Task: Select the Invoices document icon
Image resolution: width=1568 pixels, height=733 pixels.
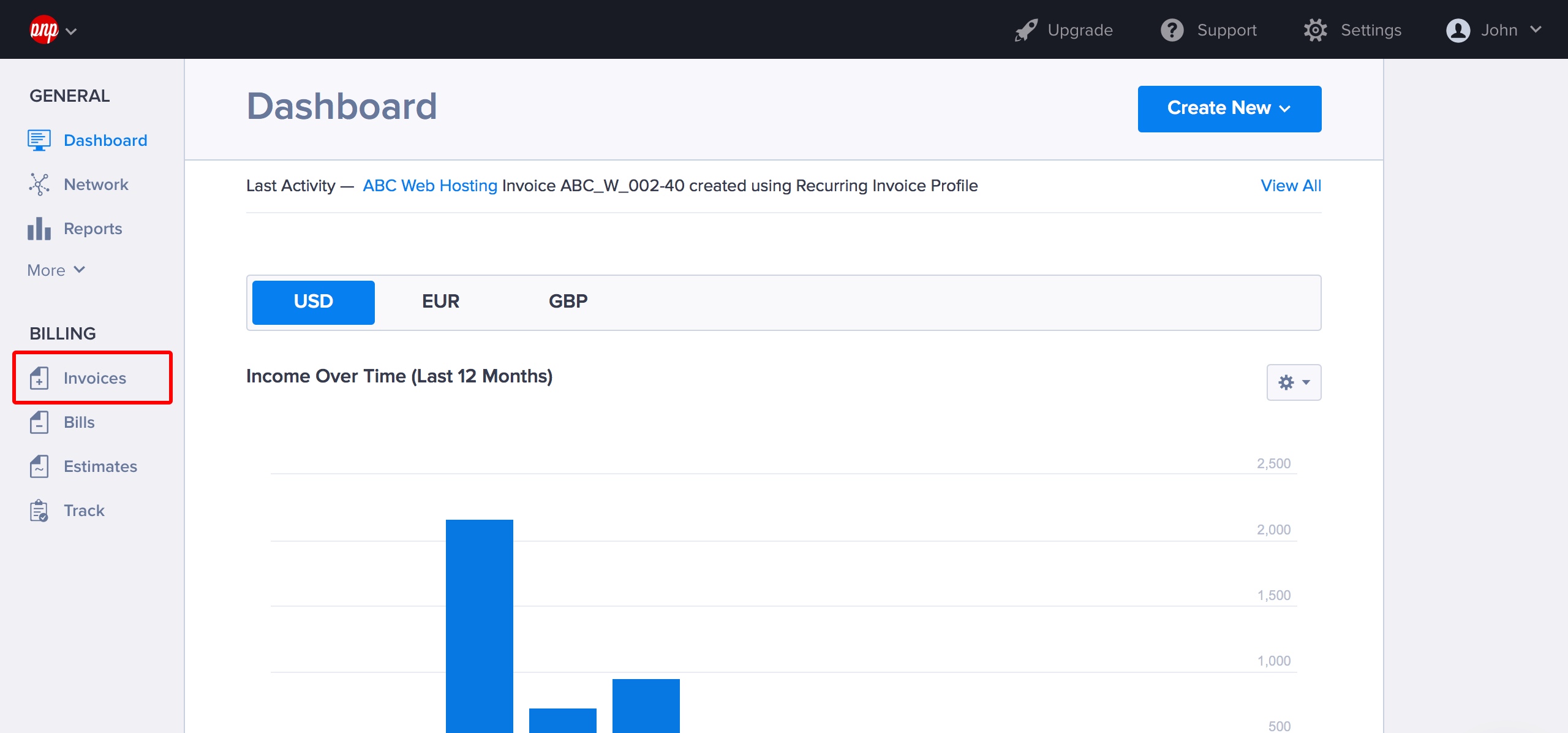Action: (x=39, y=378)
